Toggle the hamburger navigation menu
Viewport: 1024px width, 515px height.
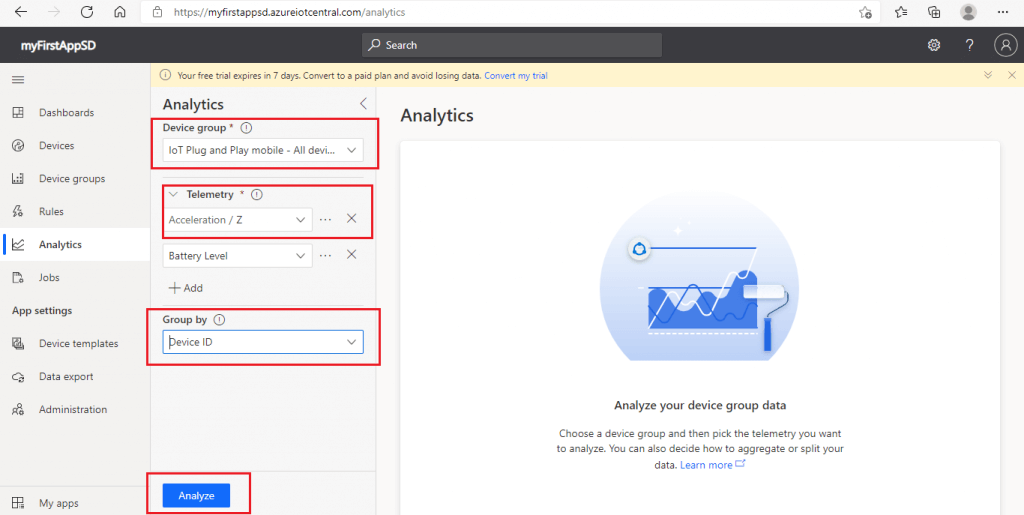(18, 80)
